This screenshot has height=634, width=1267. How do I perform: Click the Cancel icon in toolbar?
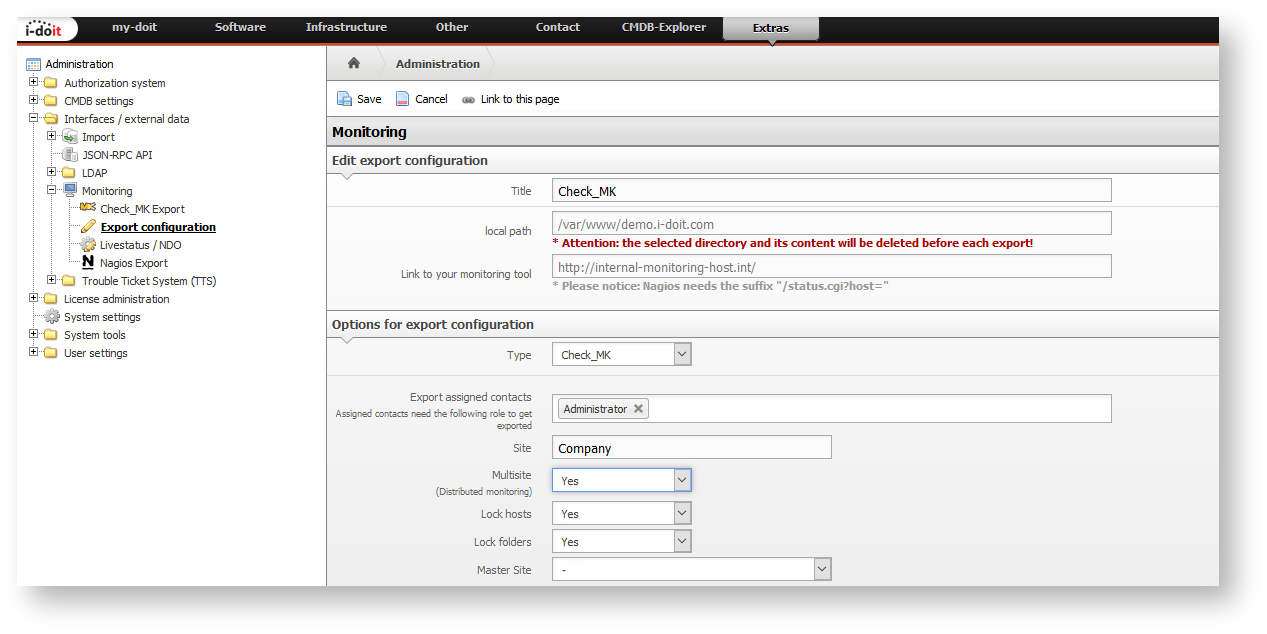point(403,99)
